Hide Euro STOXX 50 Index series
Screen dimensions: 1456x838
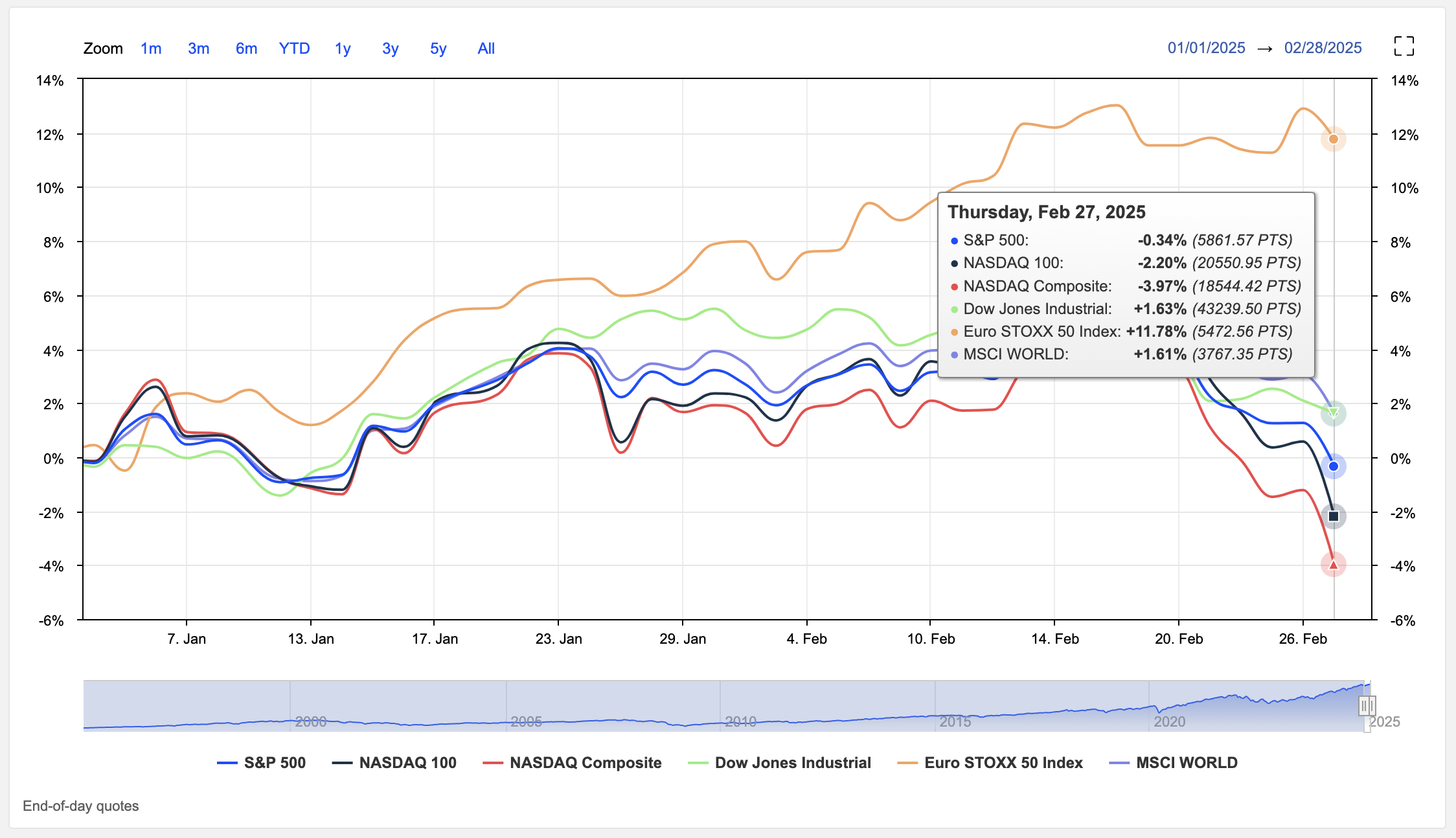[990, 763]
